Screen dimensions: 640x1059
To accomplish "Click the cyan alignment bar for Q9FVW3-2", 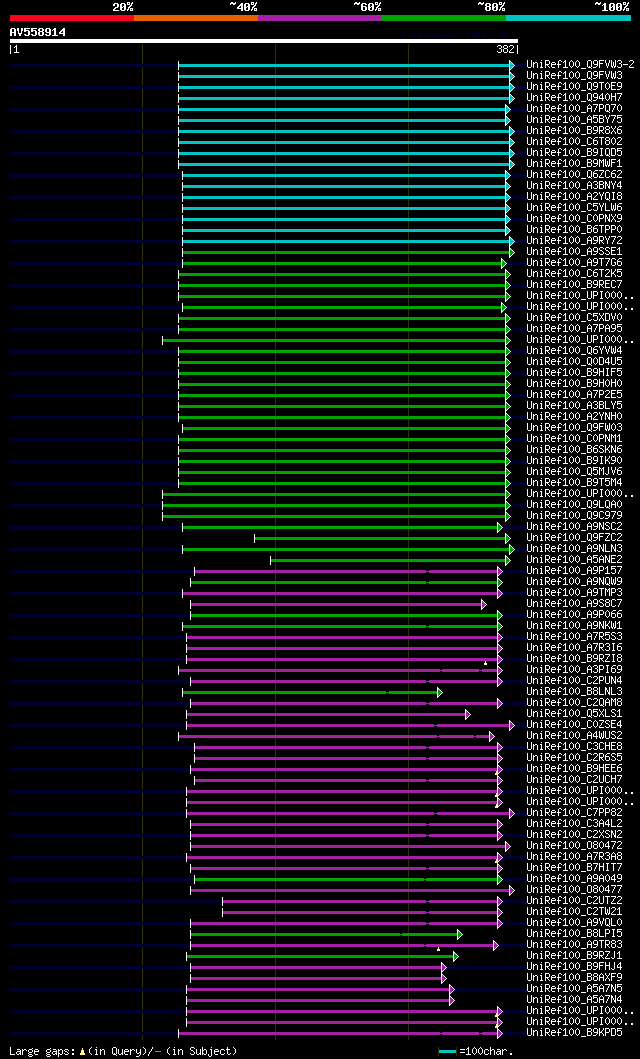I will 346,65.
